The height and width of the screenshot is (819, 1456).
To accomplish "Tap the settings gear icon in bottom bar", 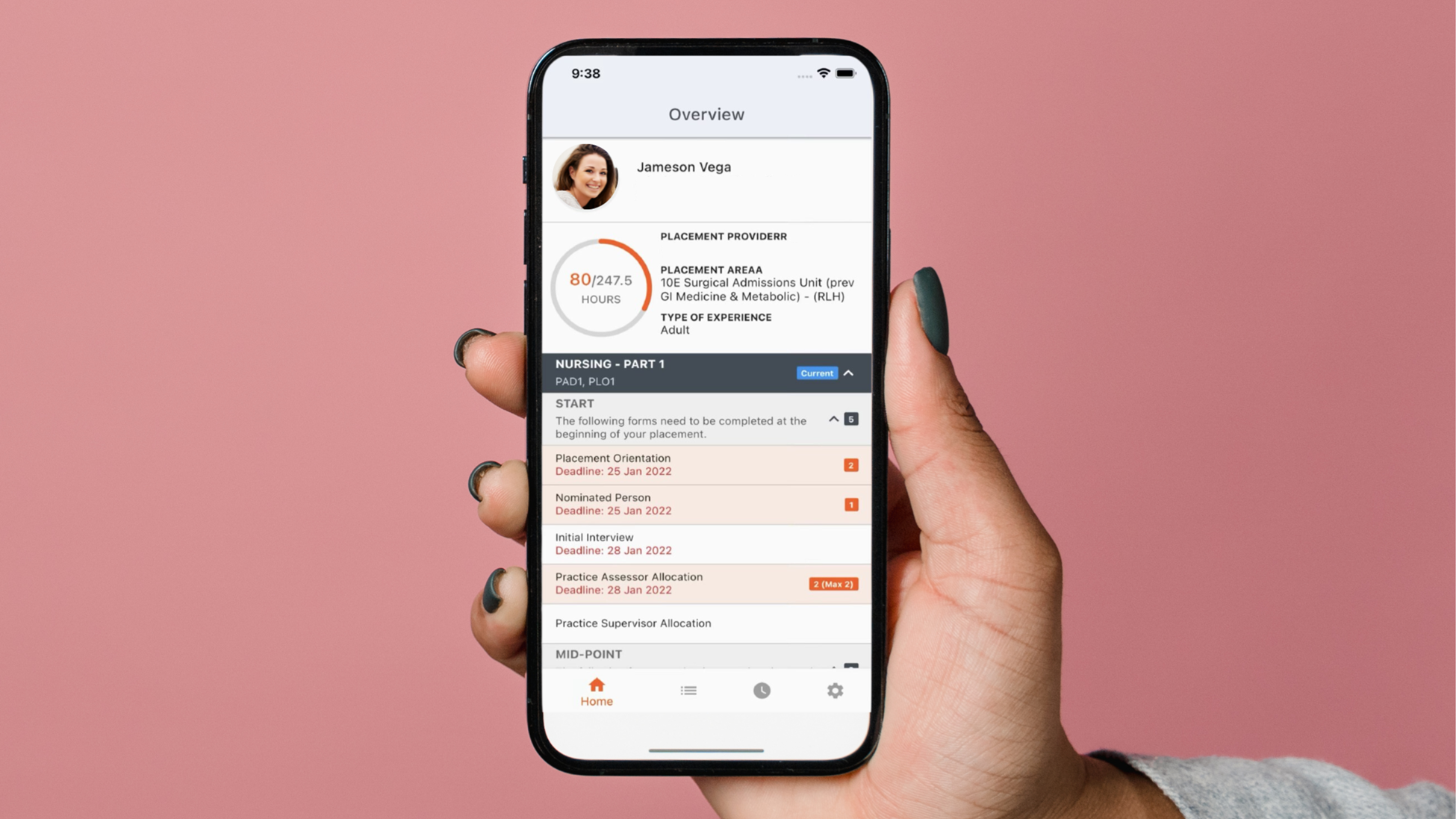I will (x=835, y=690).
